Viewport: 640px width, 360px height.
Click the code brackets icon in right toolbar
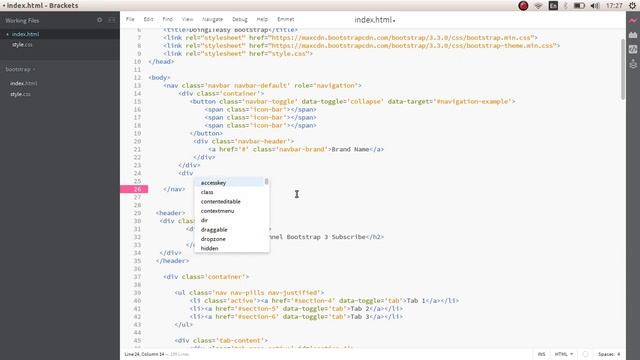pos(633,49)
